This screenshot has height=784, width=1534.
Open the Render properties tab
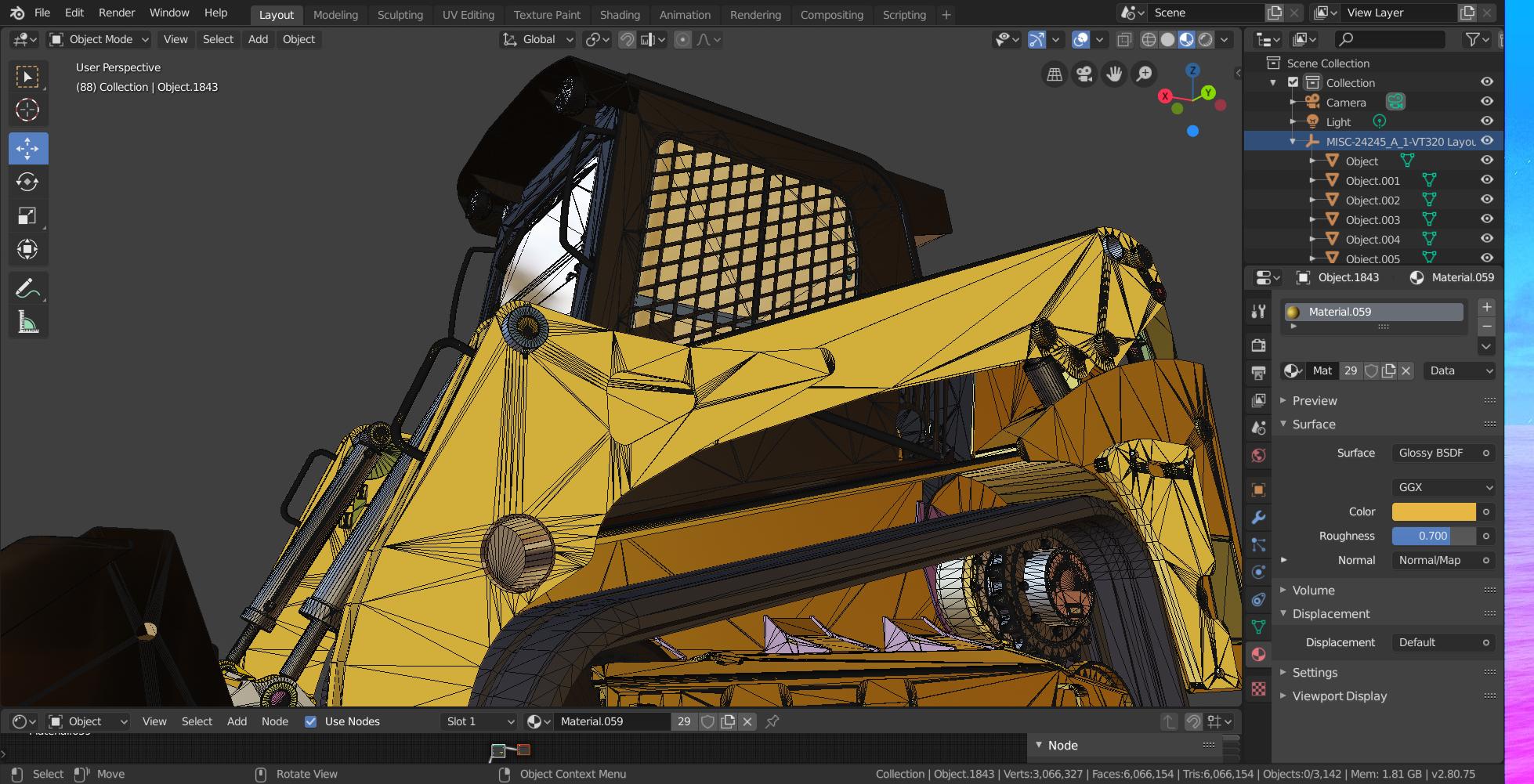point(1258,345)
